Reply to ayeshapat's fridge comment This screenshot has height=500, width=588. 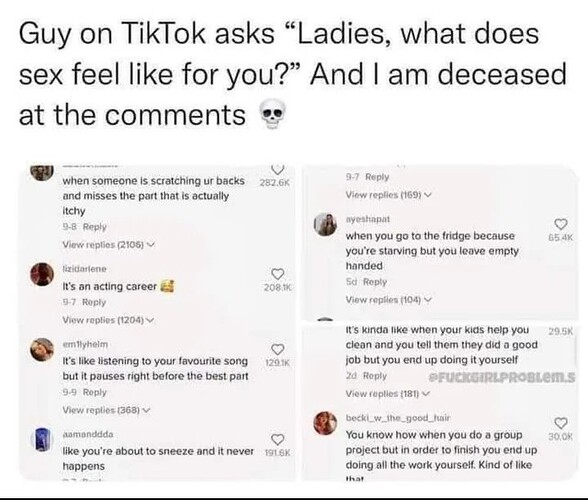375,282
